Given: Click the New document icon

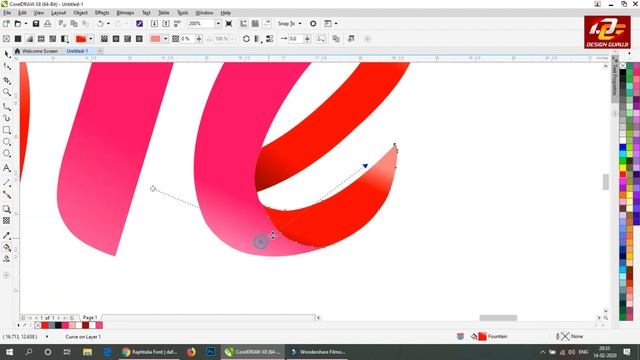Looking at the screenshot, I should 6,24.
